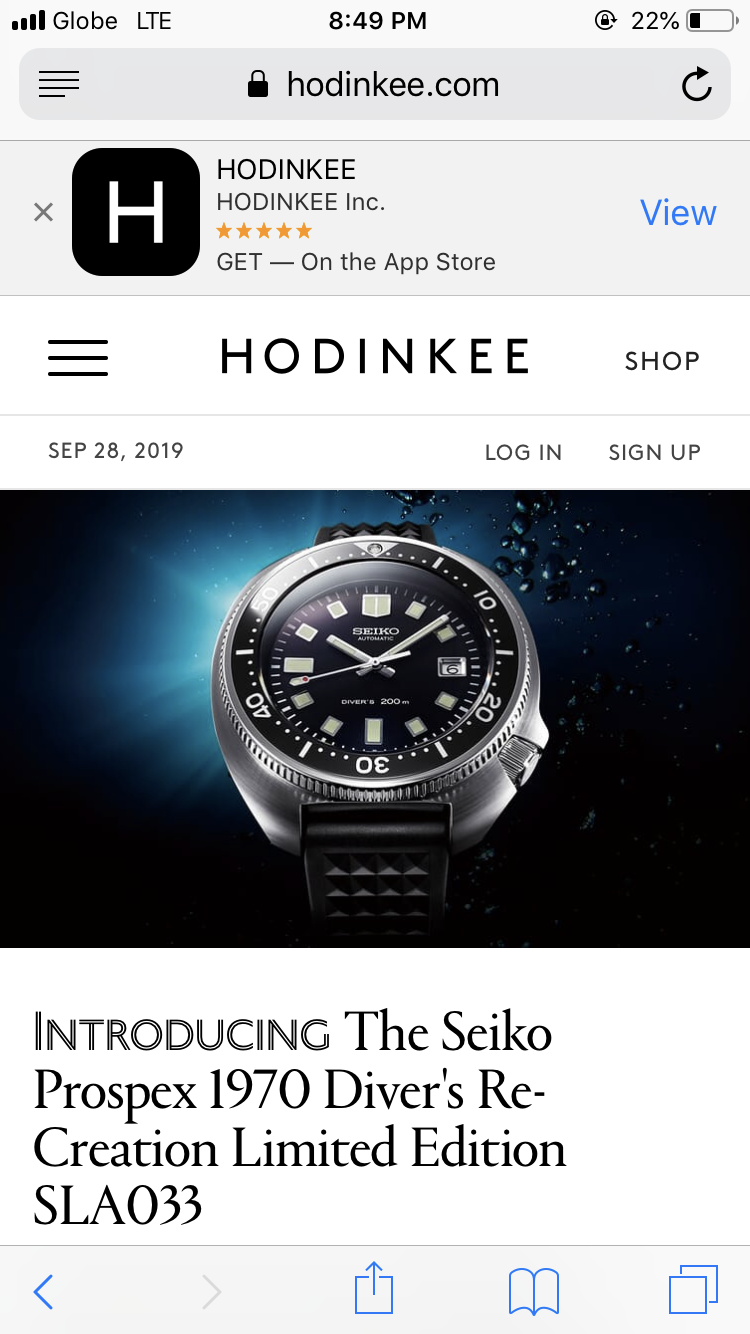Open the Seiko Prospex SLA033 article headline
750x1334 pixels.
pyautogui.click(x=300, y=1118)
